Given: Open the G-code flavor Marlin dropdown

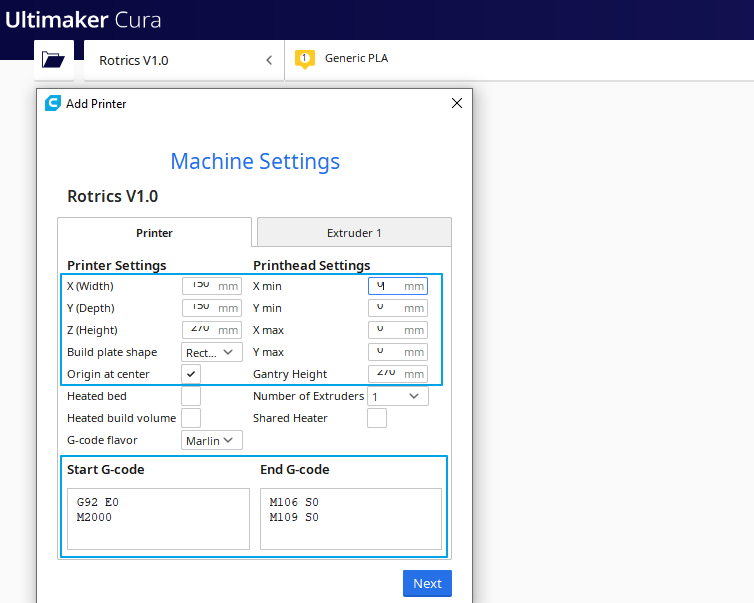Looking at the screenshot, I should (212, 440).
